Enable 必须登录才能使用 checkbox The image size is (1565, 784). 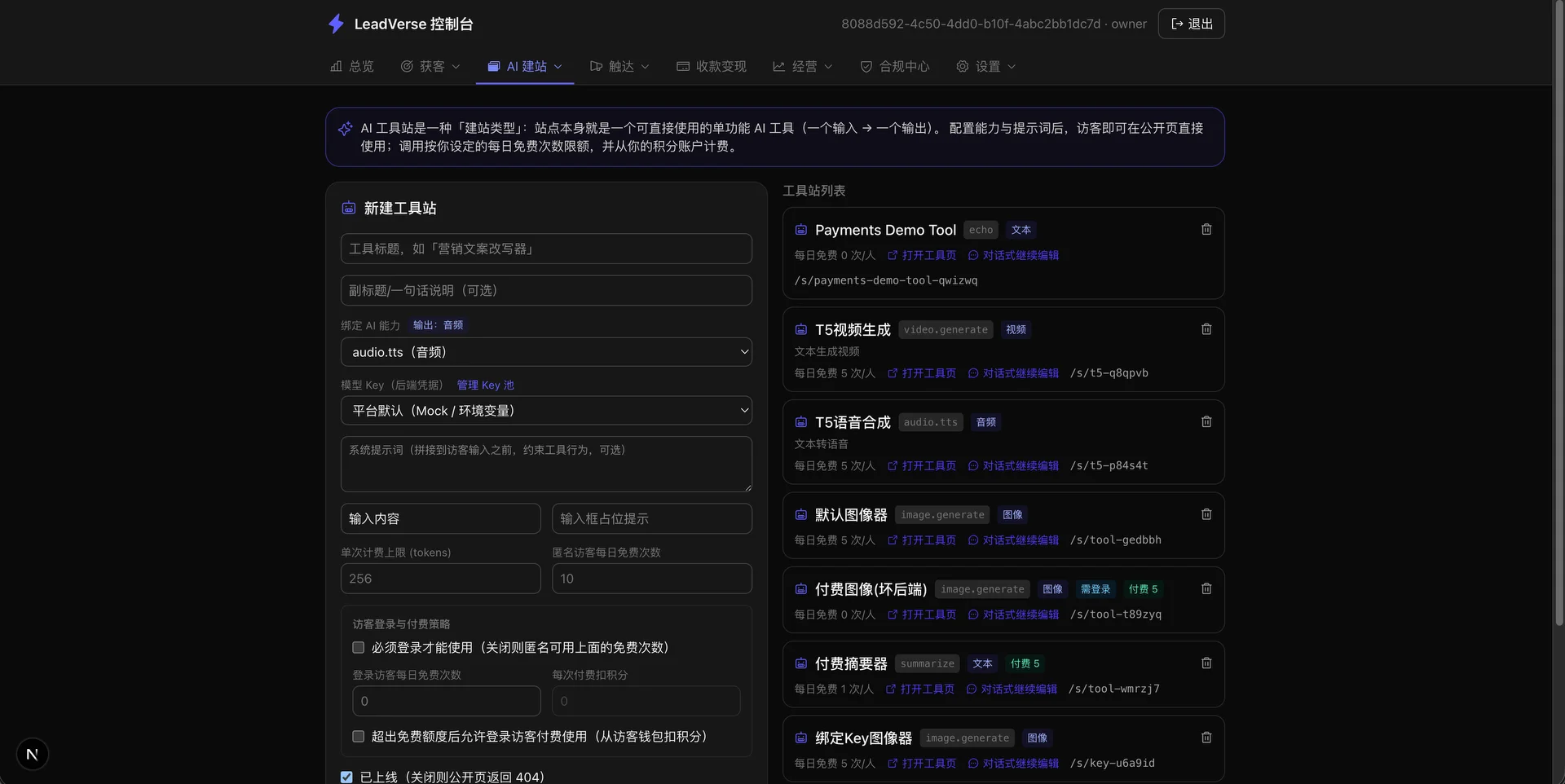pos(358,648)
